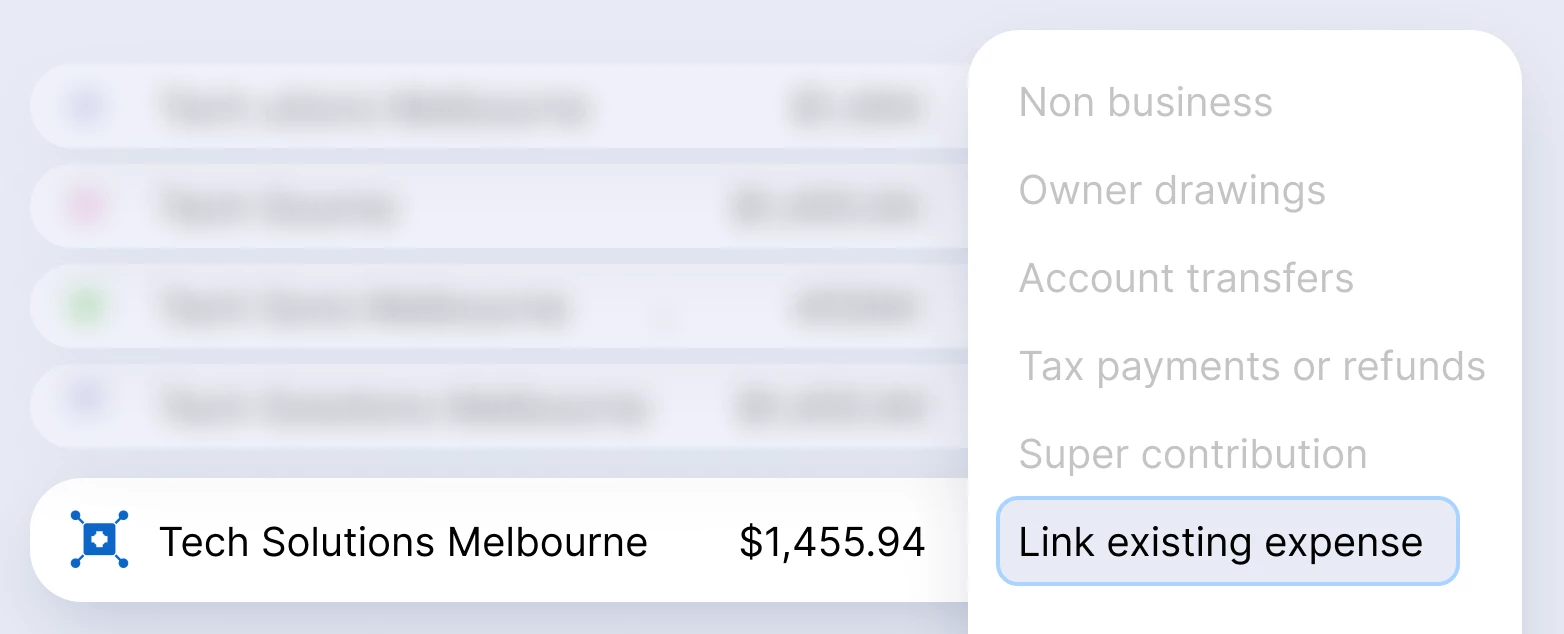This screenshot has width=1564, height=634.
Task: Select the second blurred transaction name
Action: point(277,207)
